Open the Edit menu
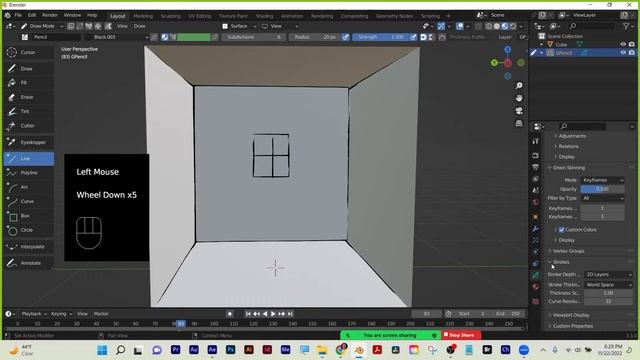This screenshot has height=360, width=640. 32,15
